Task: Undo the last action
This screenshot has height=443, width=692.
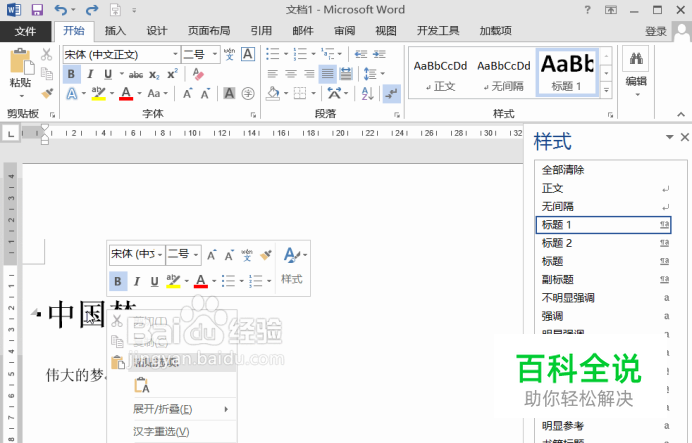Action: click(61, 9)
